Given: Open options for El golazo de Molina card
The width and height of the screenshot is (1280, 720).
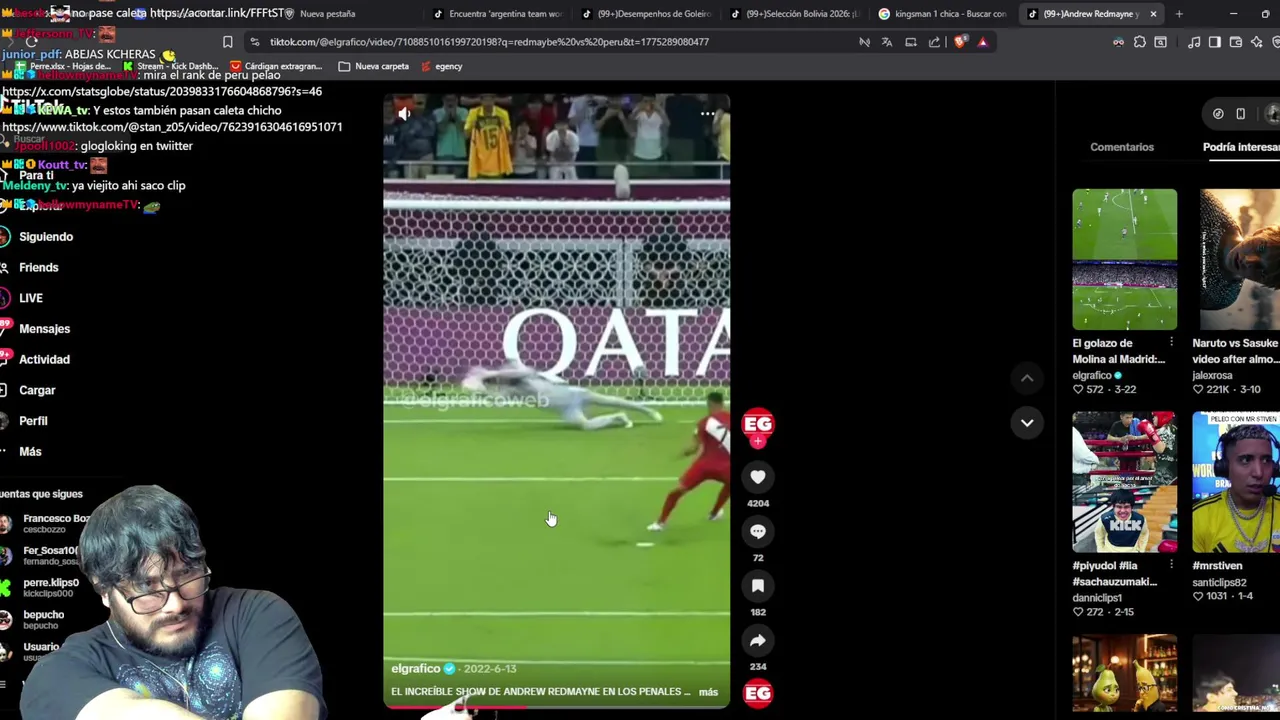Looking at the screenshot, I should pos(1171,343).
